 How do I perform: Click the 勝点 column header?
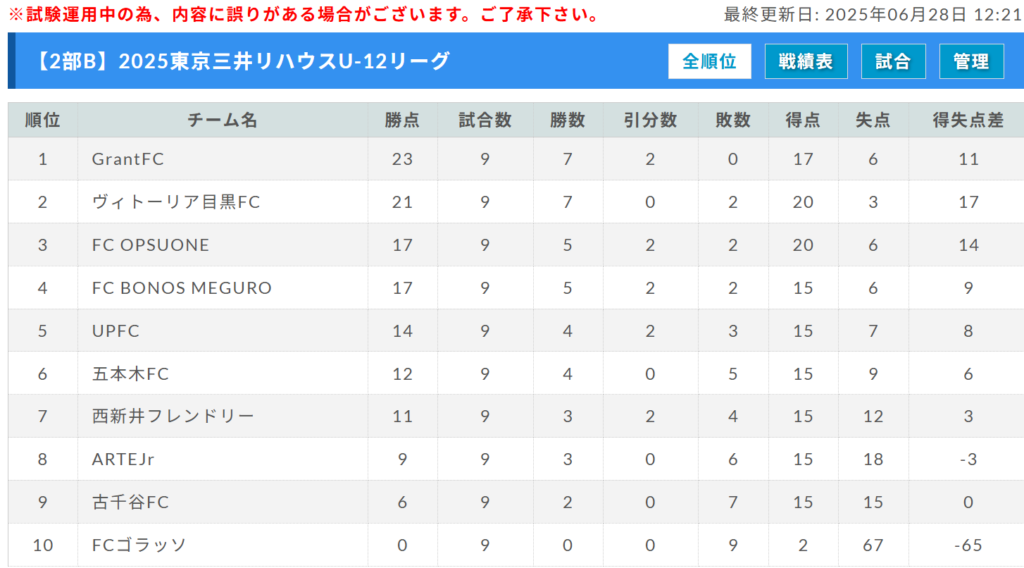tap(402, 120)
